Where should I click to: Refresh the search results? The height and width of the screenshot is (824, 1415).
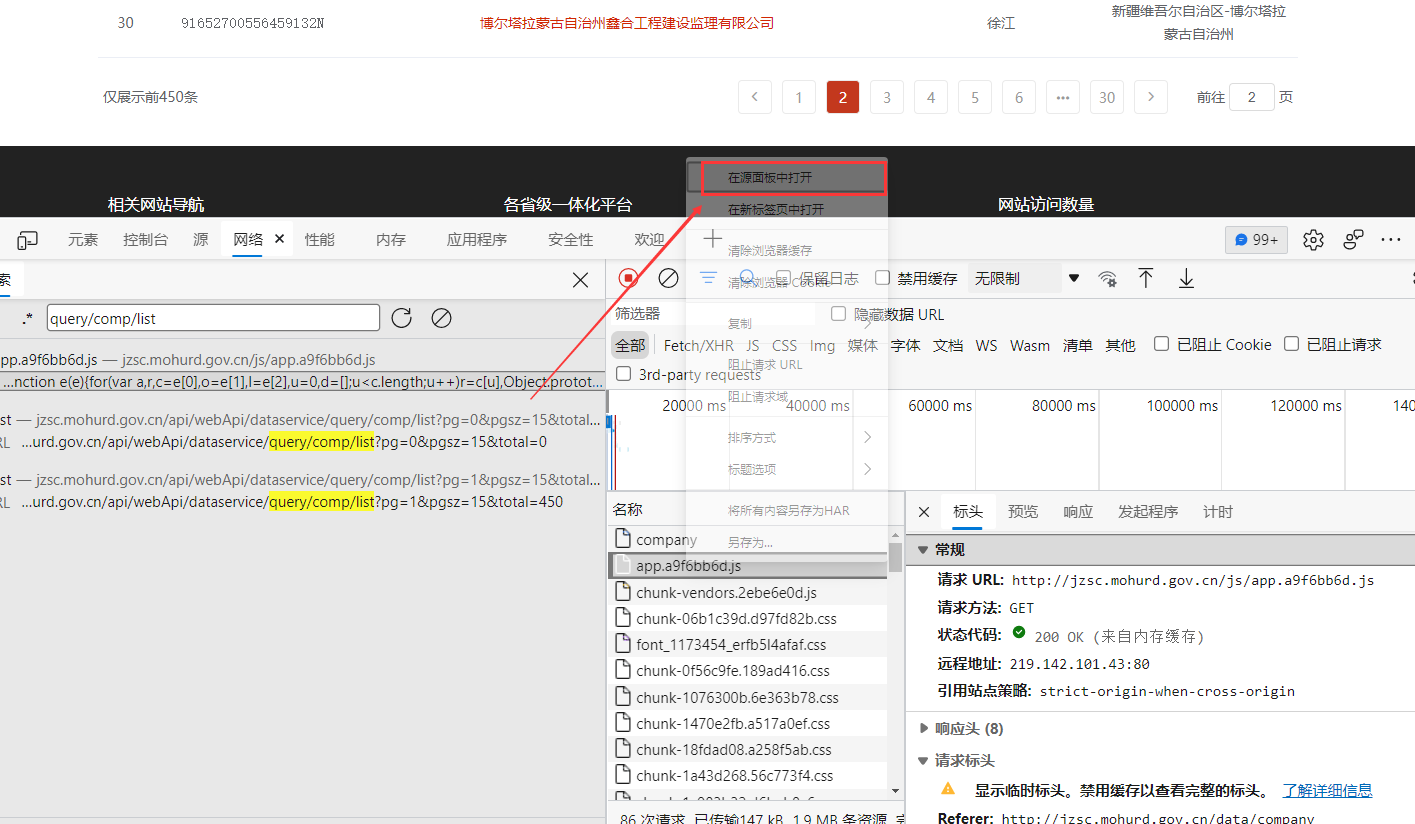coord(401,318)
